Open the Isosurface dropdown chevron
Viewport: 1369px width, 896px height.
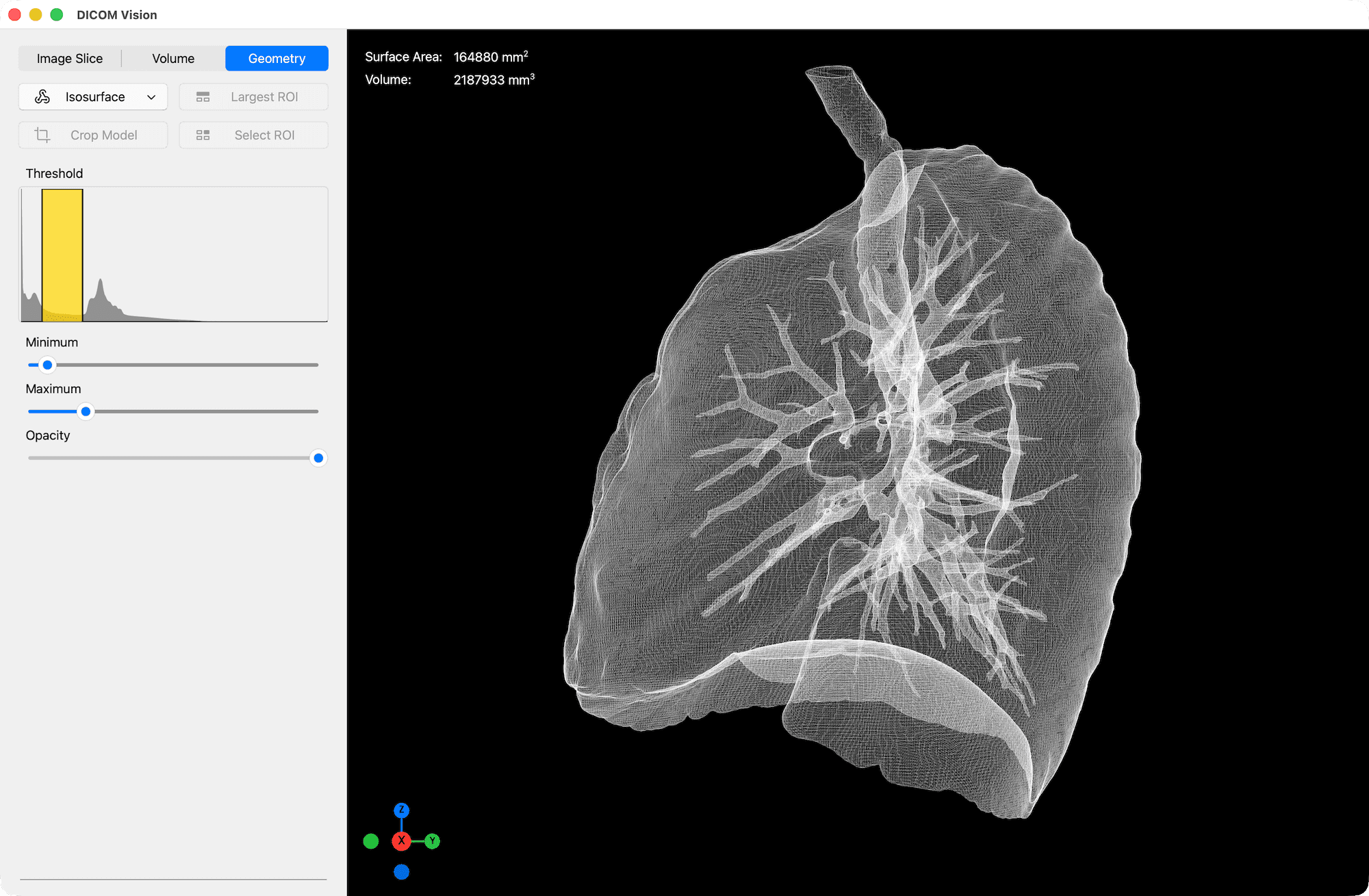click(x=151, y=97)
